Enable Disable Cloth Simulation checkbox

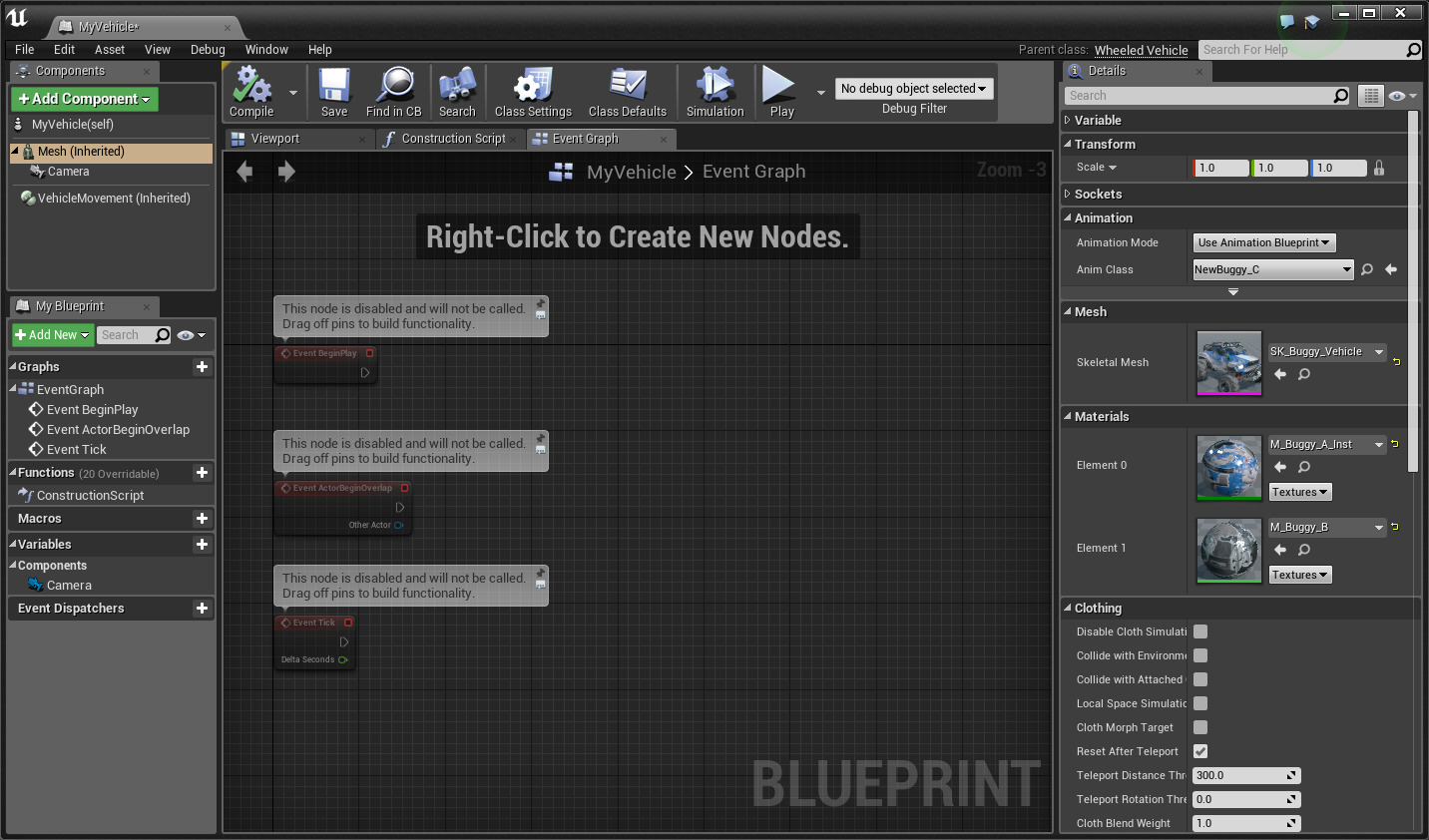point(1200,631)
